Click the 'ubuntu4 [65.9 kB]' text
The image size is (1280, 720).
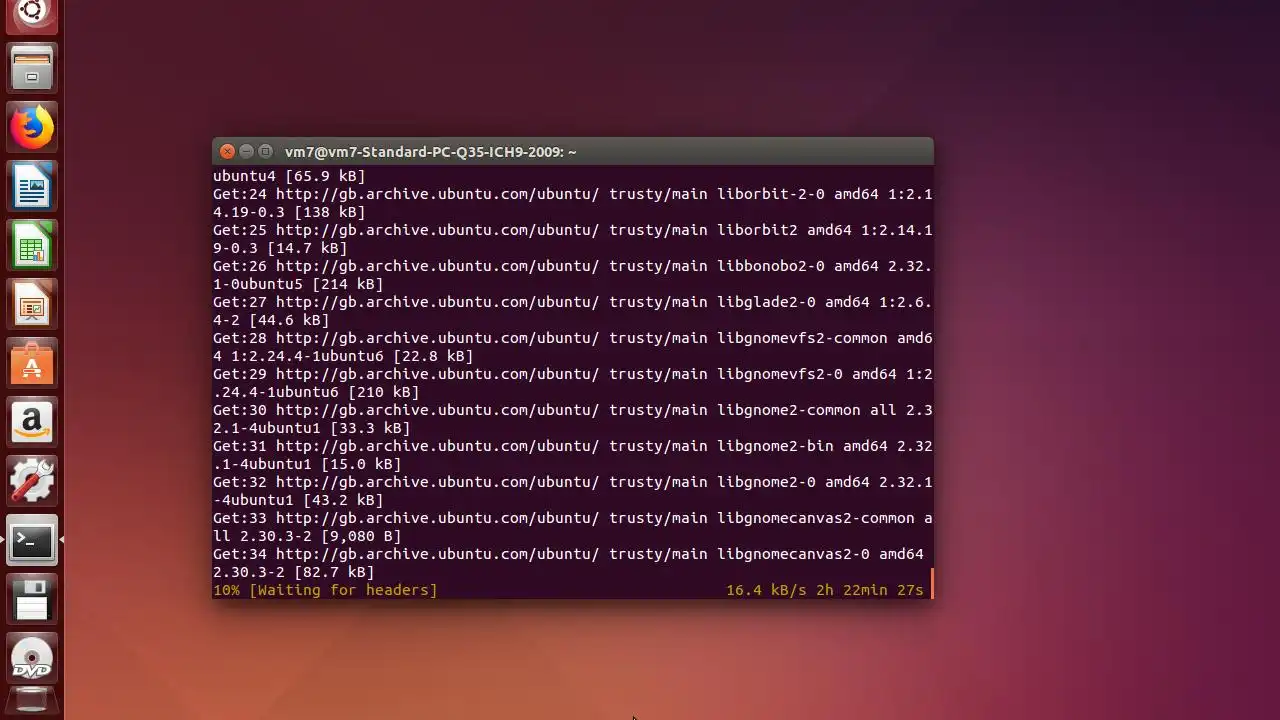[289, 176]
